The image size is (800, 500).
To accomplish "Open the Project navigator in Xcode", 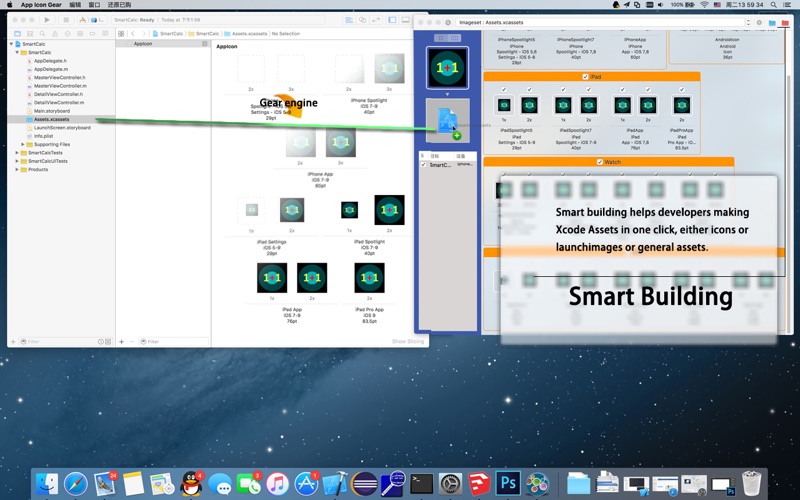I will pyautogui.click(x=17, y=34).
